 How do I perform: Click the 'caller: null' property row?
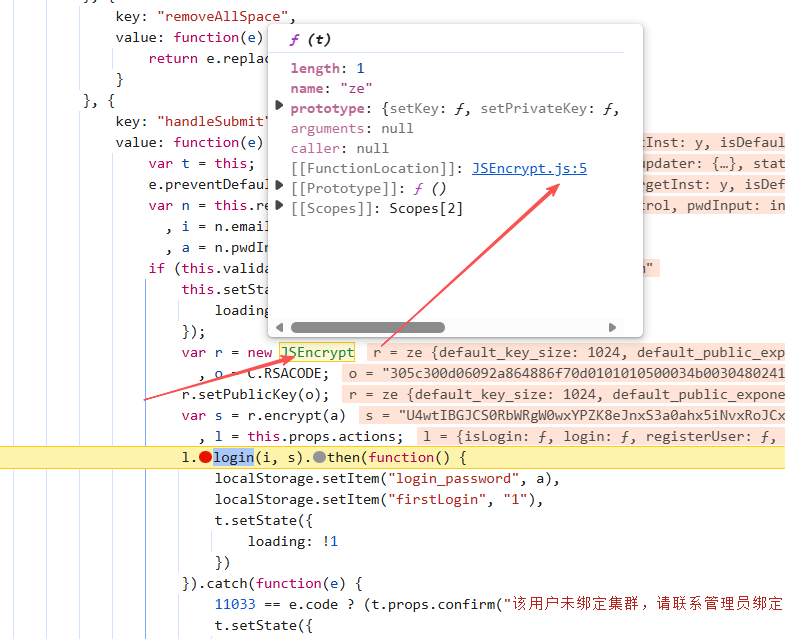point(339,149)
